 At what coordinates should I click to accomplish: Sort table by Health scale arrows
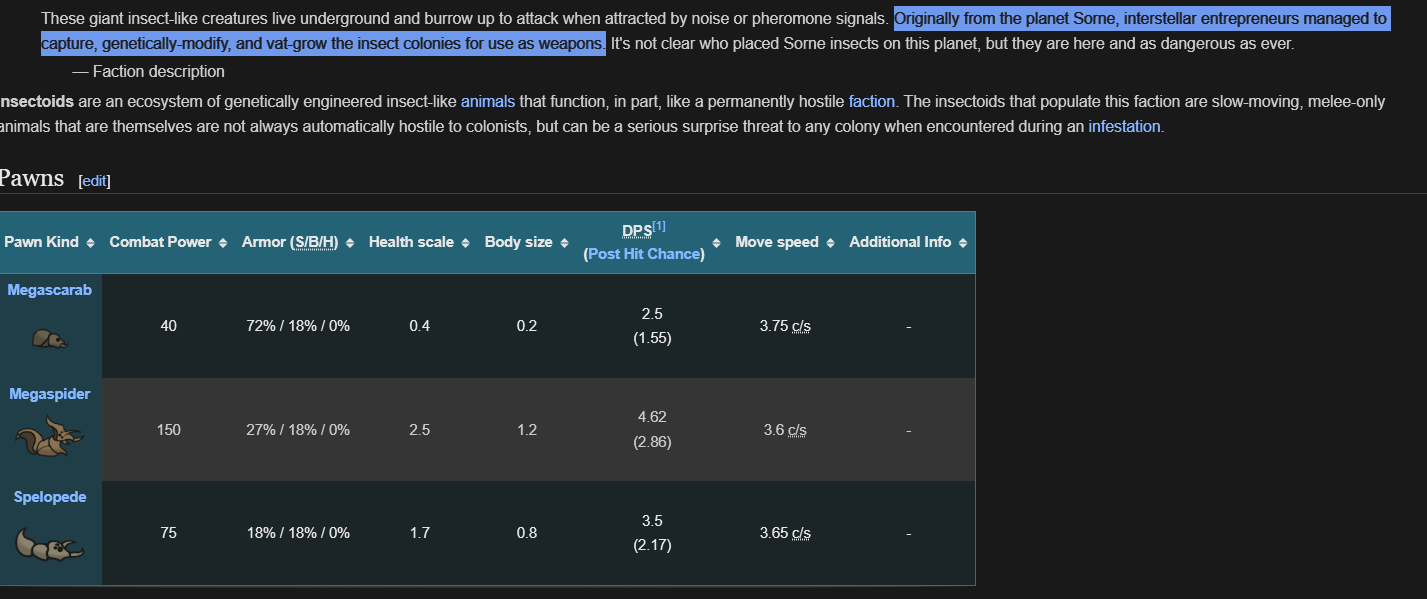coord(466,243)
